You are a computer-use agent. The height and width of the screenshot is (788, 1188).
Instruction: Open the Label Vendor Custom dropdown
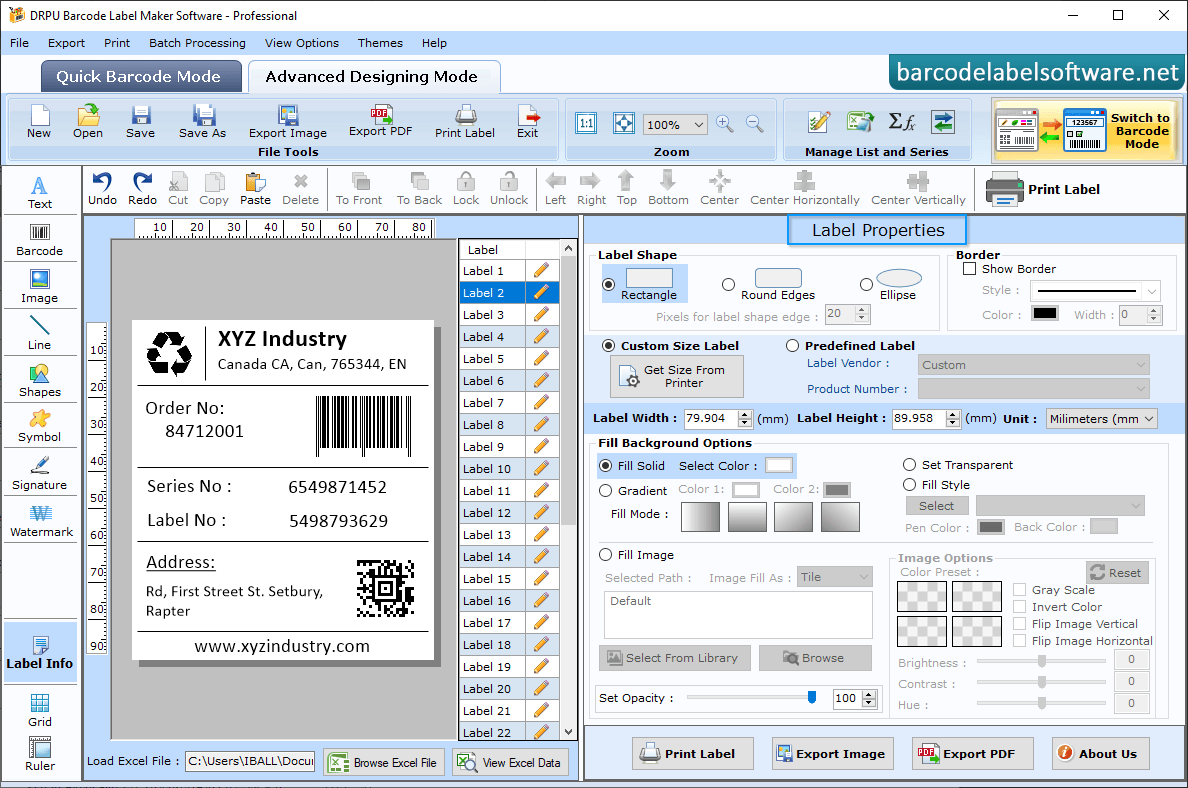pos(1033,364)
